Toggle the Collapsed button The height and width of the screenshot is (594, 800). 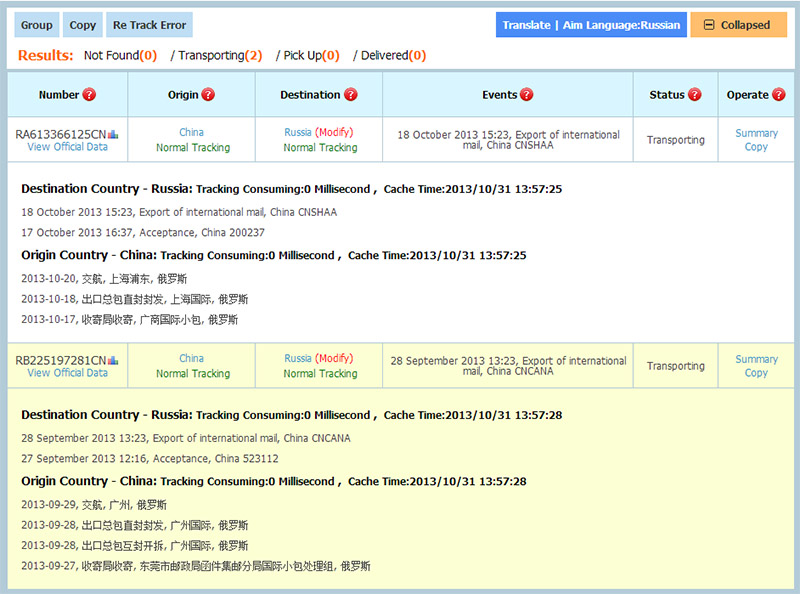[739, 25]
